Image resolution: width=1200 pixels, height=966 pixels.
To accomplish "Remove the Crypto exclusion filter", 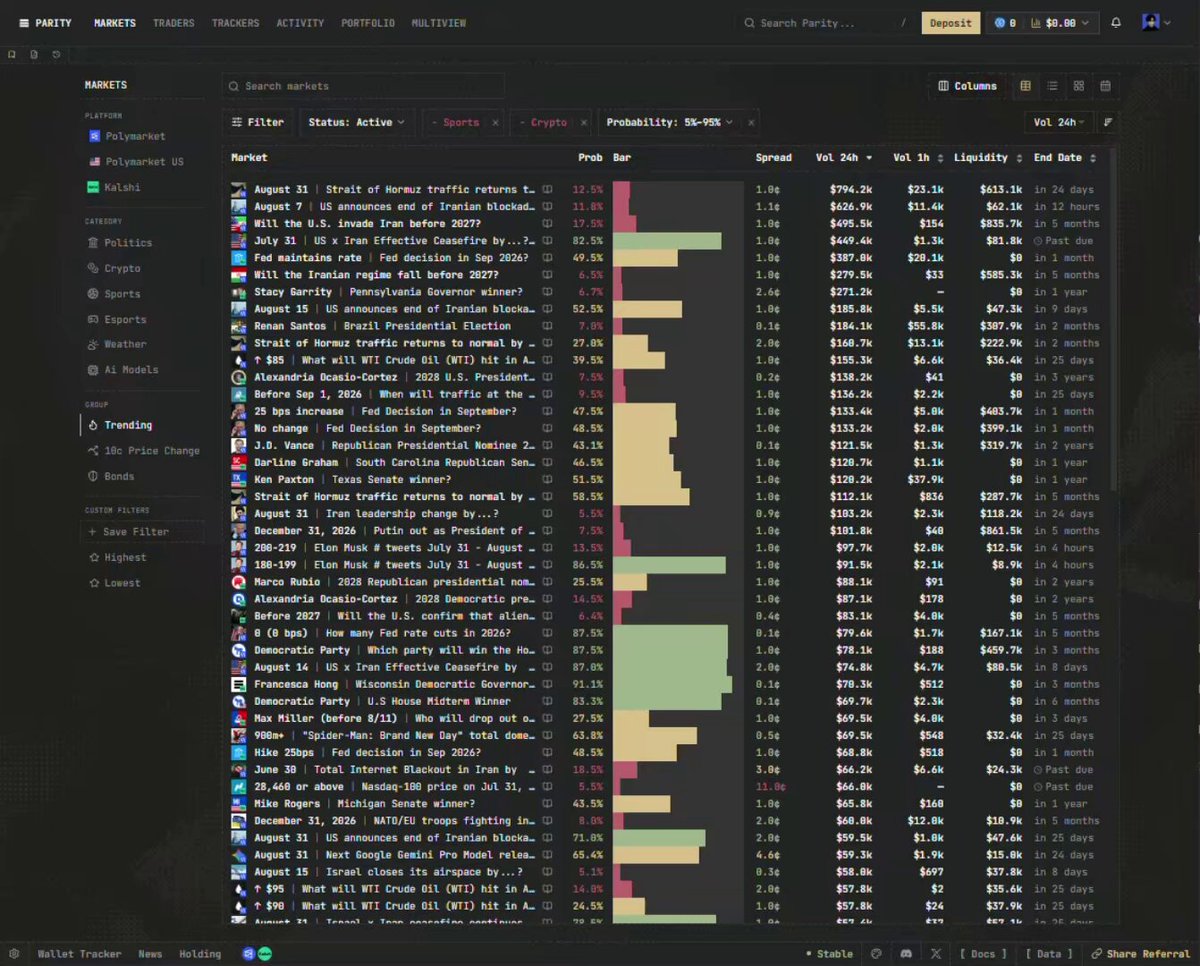I will [584, 122].
